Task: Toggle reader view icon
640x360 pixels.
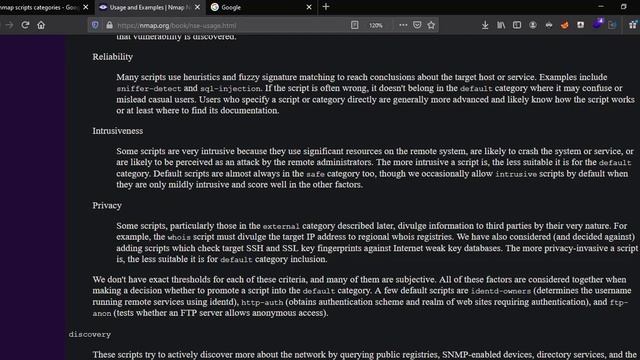Action: 354,25
